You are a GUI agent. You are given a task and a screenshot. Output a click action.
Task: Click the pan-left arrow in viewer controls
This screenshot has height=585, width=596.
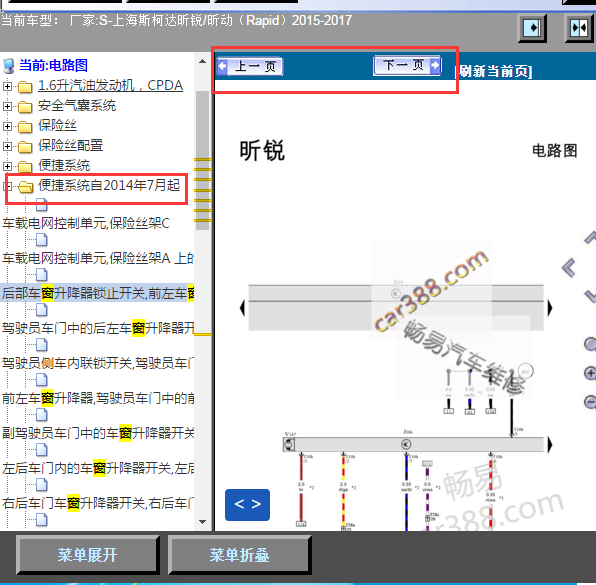569,268
